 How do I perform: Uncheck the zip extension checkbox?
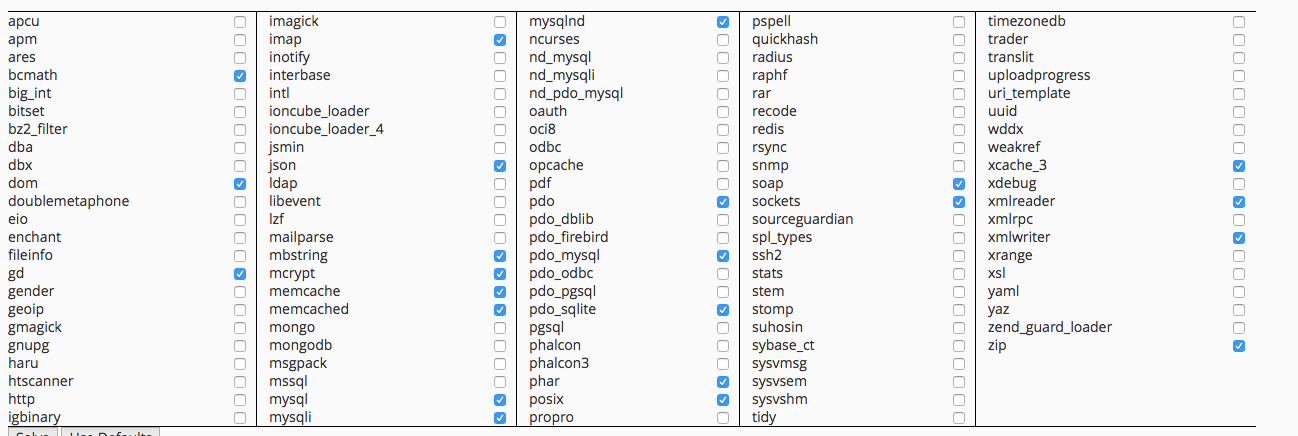pyautogui.click(x=1240, y=345)
